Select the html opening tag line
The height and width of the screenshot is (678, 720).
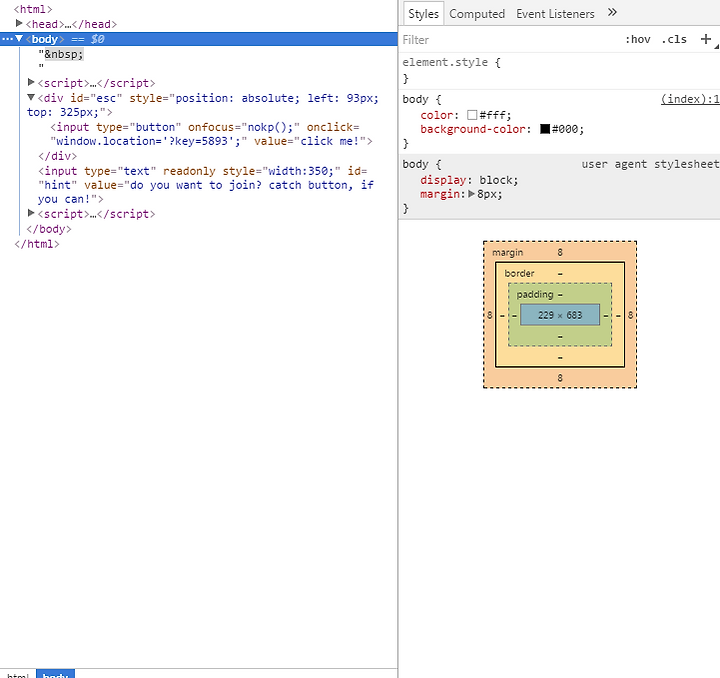pyautogui.click(x=33, y=9)
